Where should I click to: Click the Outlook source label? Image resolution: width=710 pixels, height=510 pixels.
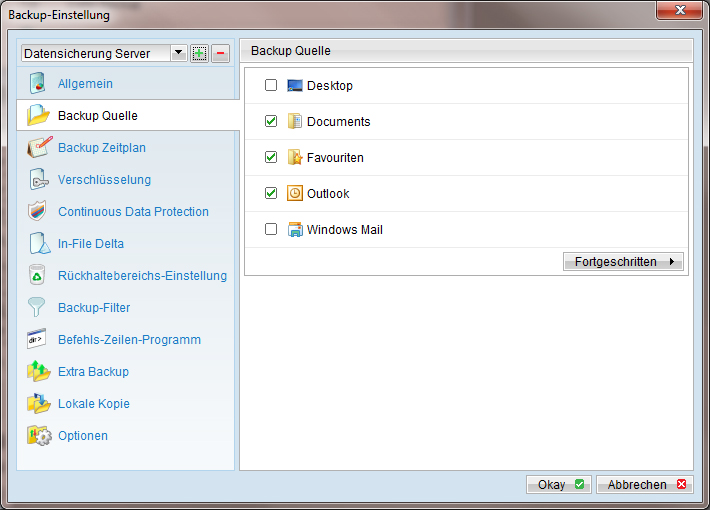[328, 193]
